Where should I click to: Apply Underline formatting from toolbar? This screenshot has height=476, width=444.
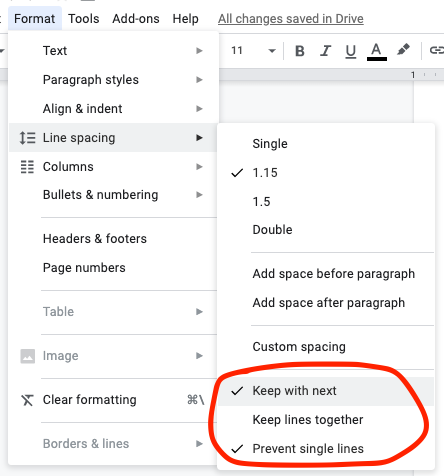(350, 52)
